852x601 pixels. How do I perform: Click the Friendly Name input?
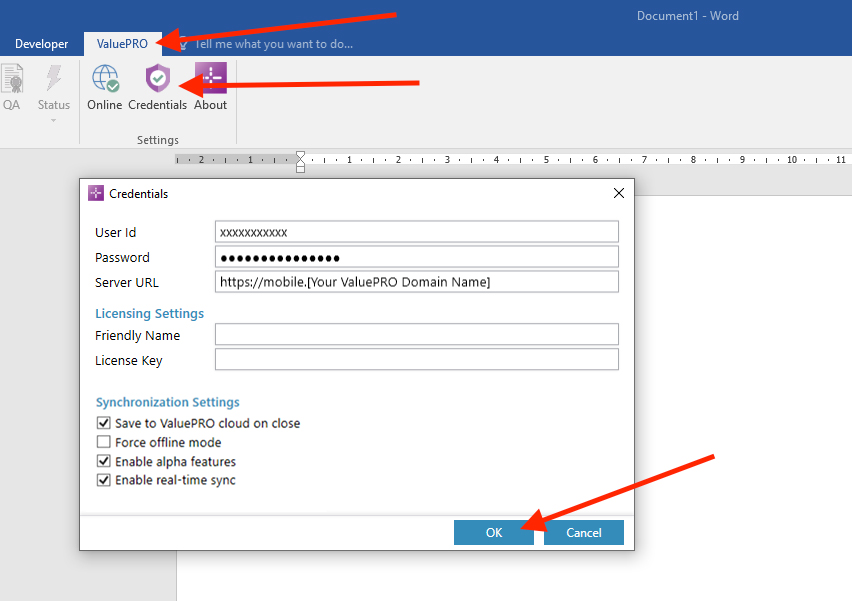(x=417, y=334)
